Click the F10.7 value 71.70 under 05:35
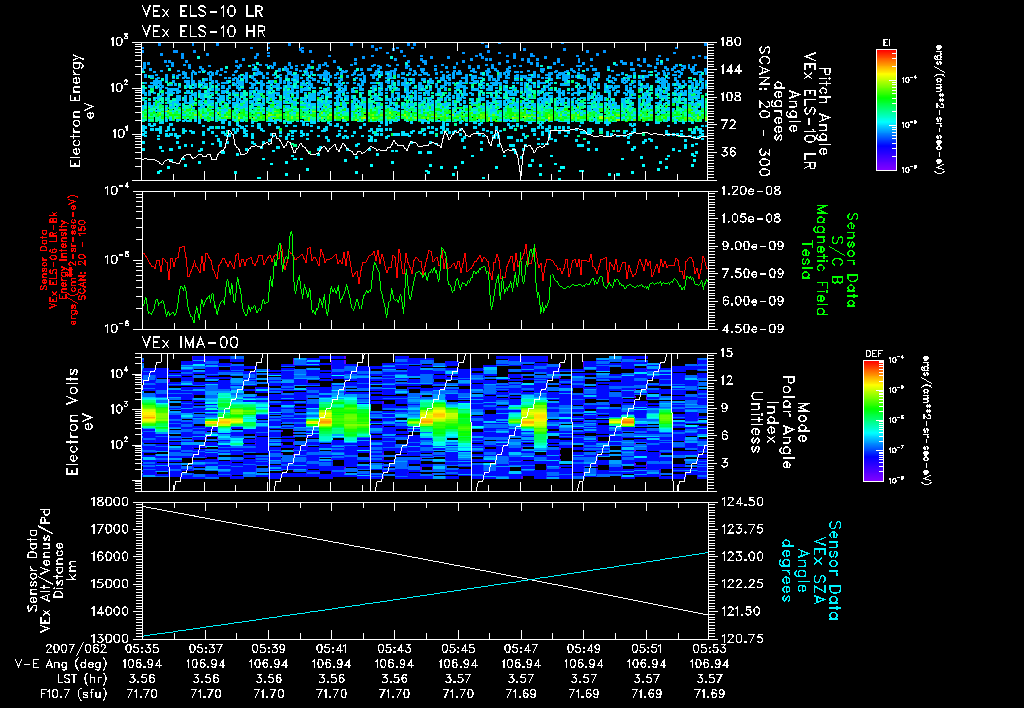 point(141,694)
